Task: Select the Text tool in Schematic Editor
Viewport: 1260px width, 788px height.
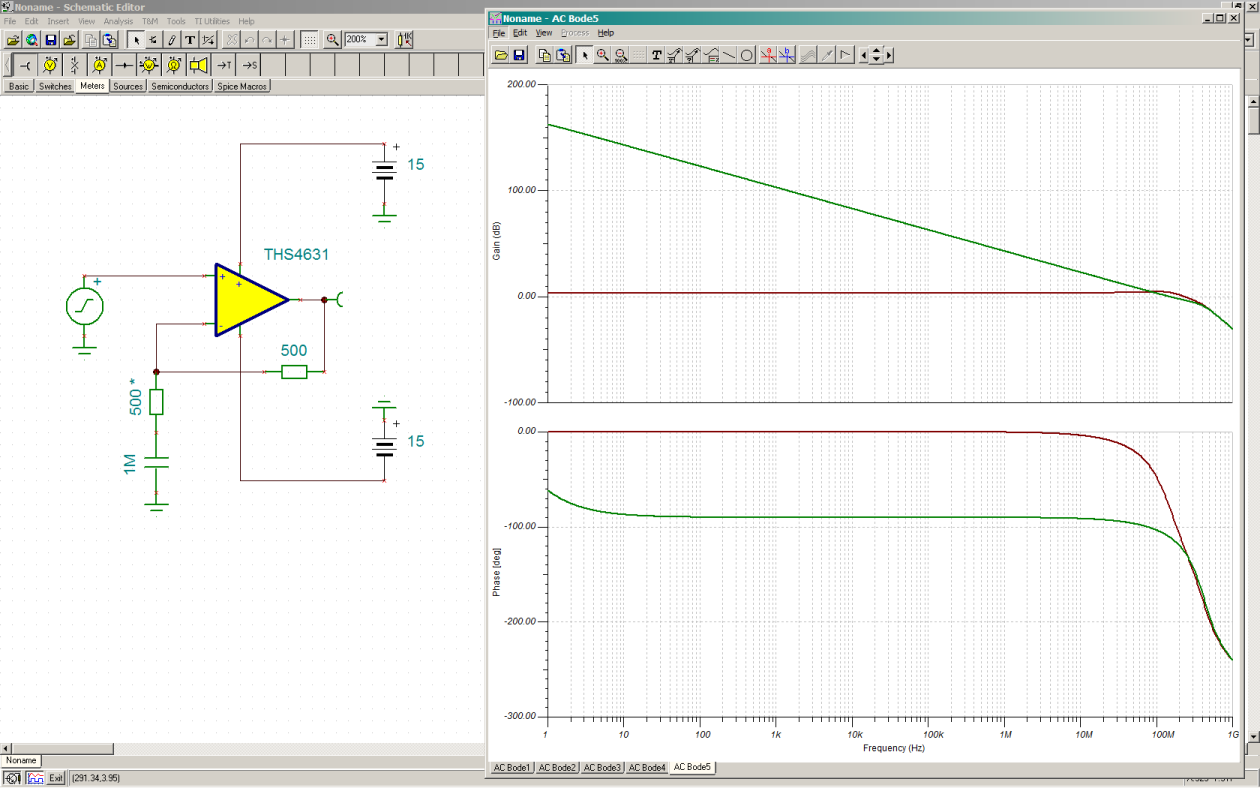Action: (190, 40)
